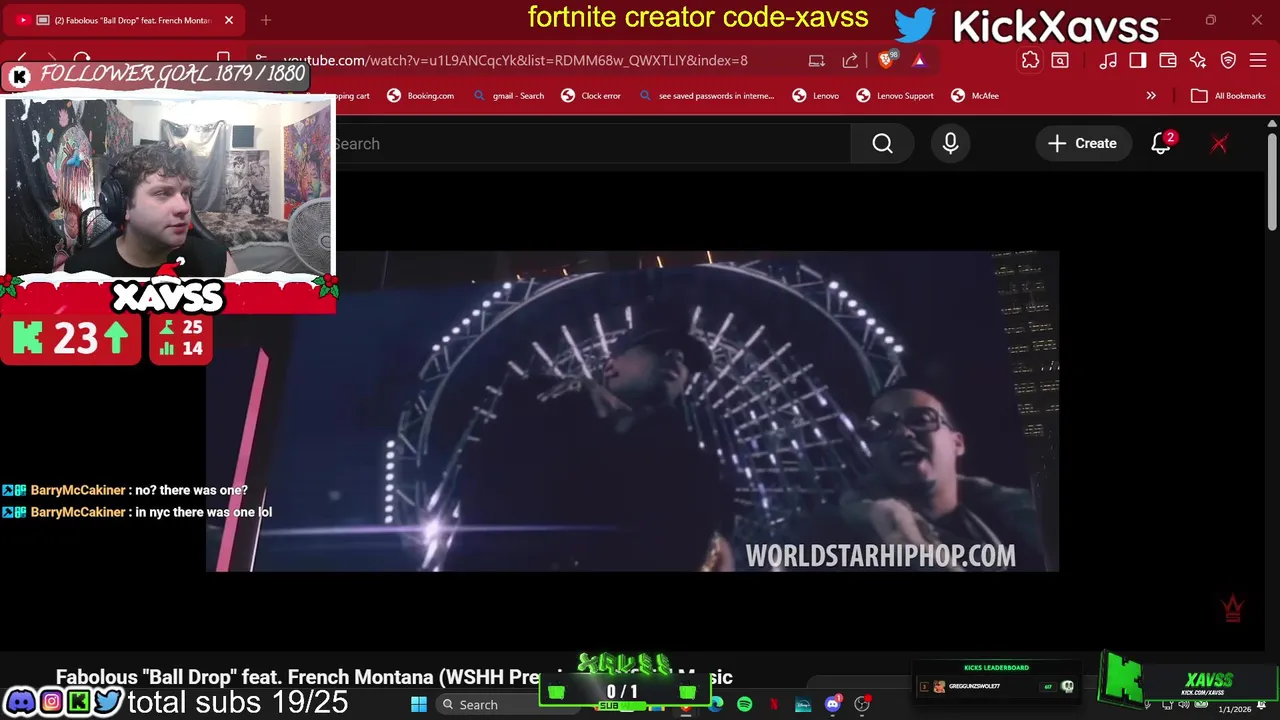This screenshot has height=720, width=1280.
Task: Open the McAfee bookmark
Action: (x=975, y=96)
